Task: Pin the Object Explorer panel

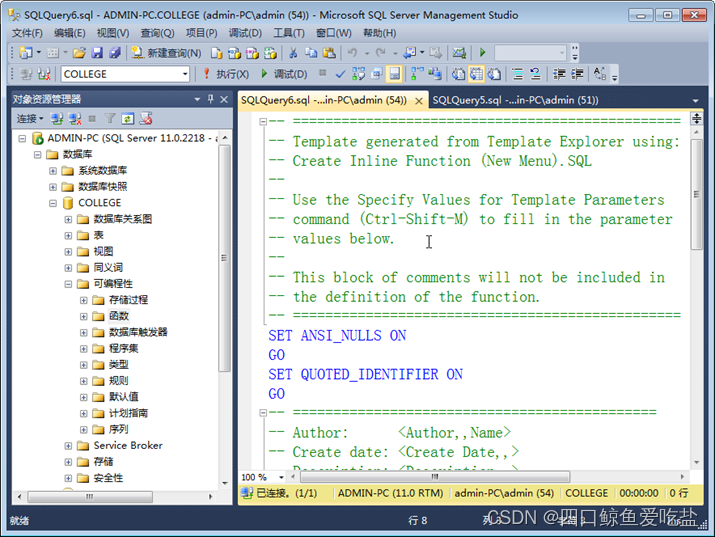Action: [210, 99]
